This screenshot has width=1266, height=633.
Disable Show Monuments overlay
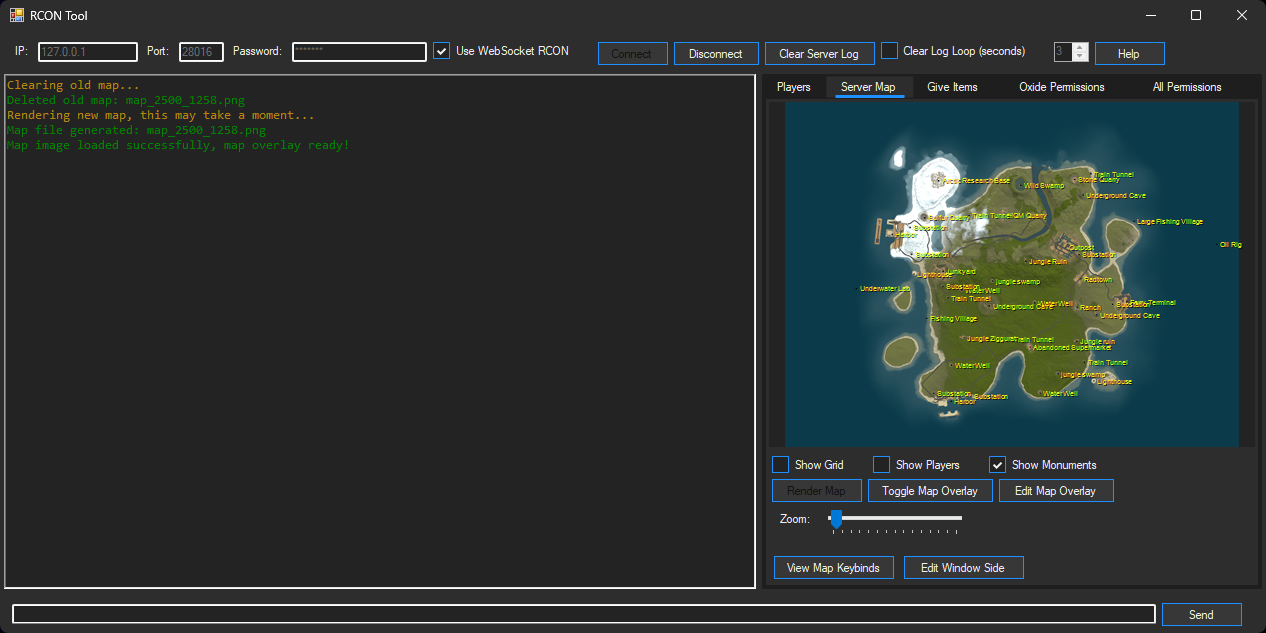click(x=997, y=464)
